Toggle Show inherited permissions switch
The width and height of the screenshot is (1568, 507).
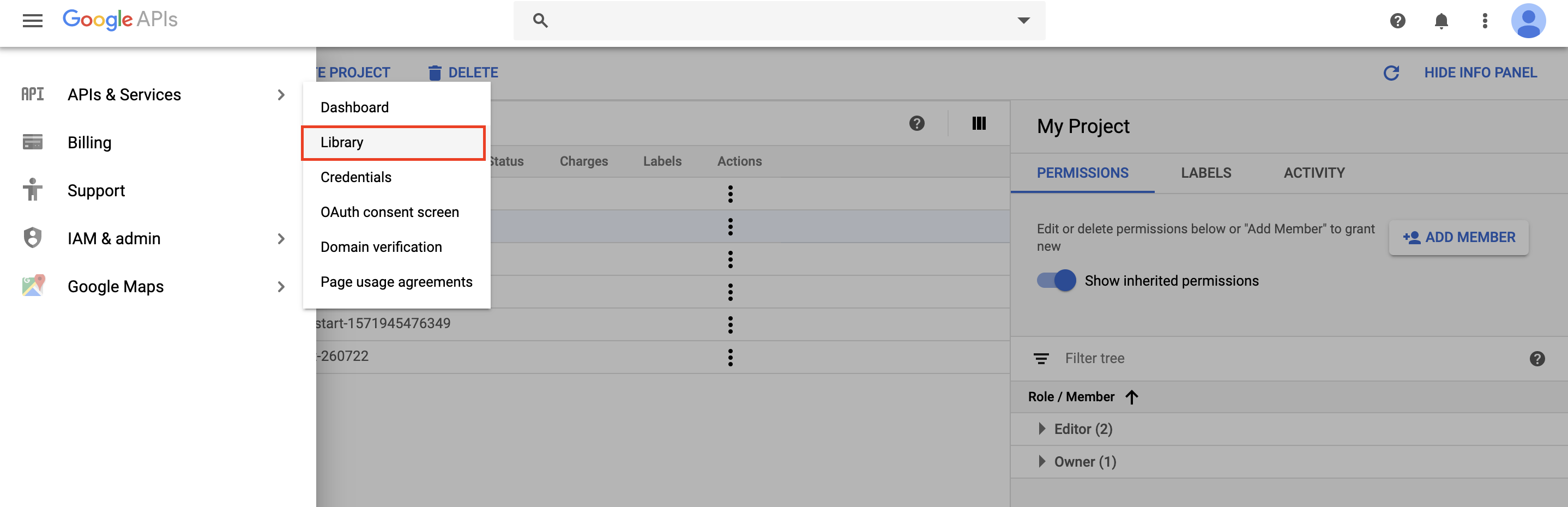[1056, 281]
